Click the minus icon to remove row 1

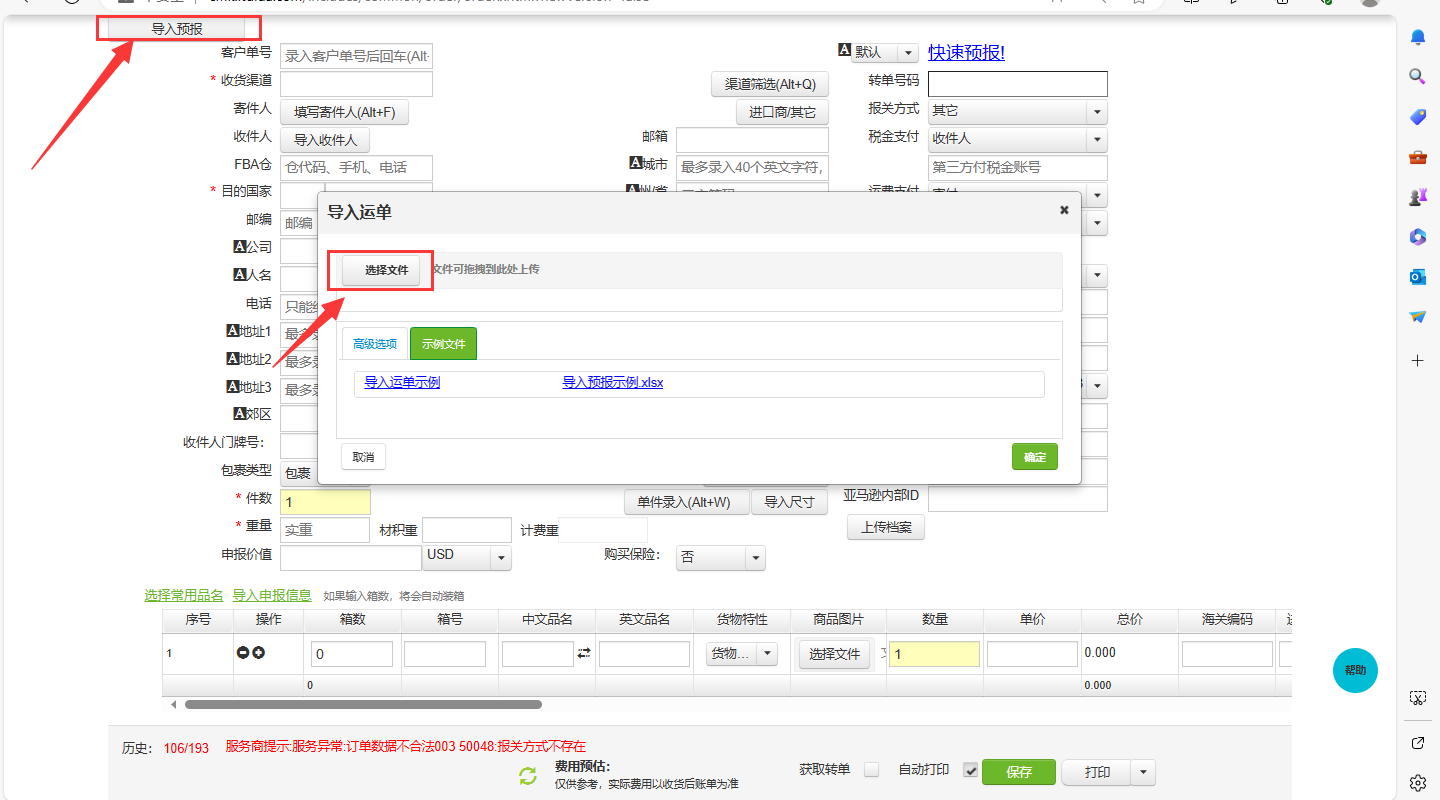tap(242, 653)
